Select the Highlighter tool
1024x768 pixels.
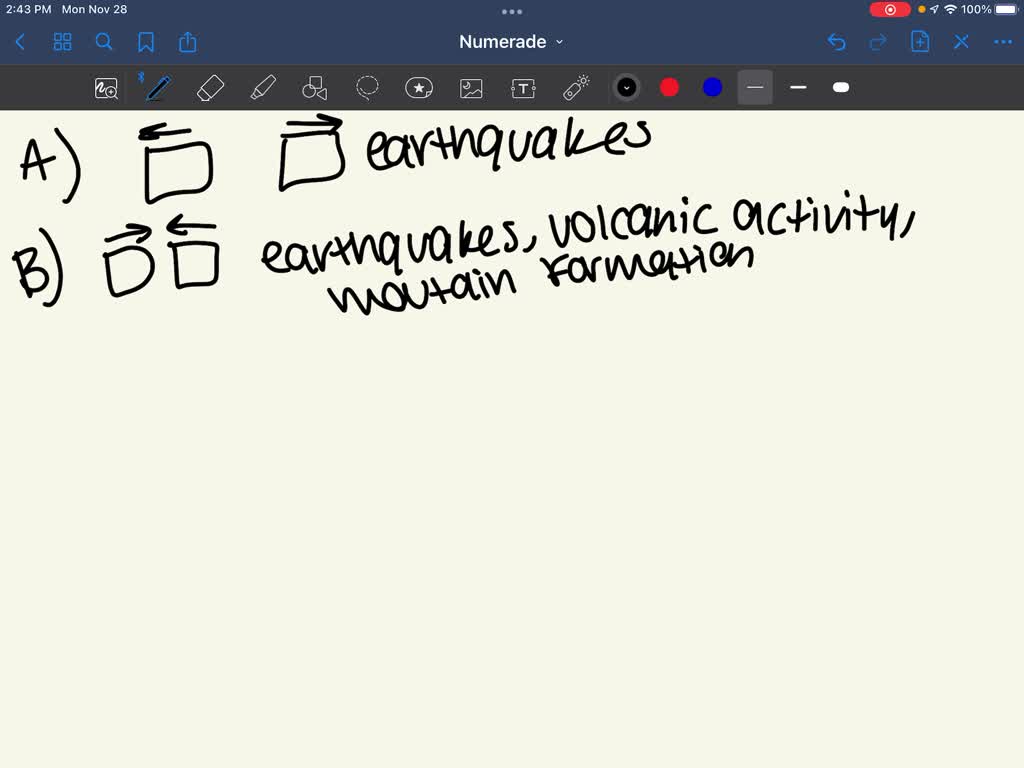(x=263, y=87)
